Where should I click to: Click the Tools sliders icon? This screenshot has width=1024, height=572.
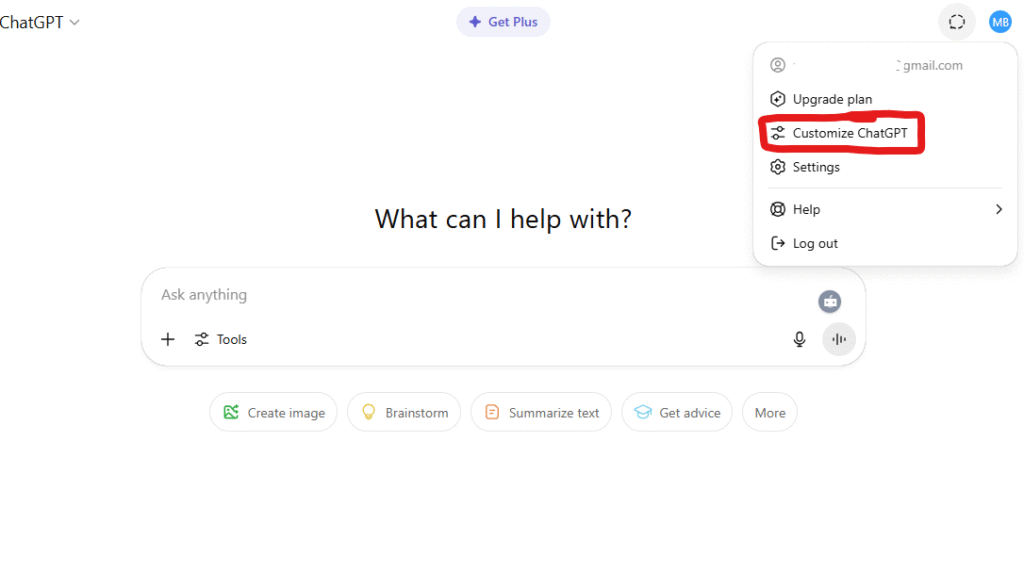coord(202,340)
